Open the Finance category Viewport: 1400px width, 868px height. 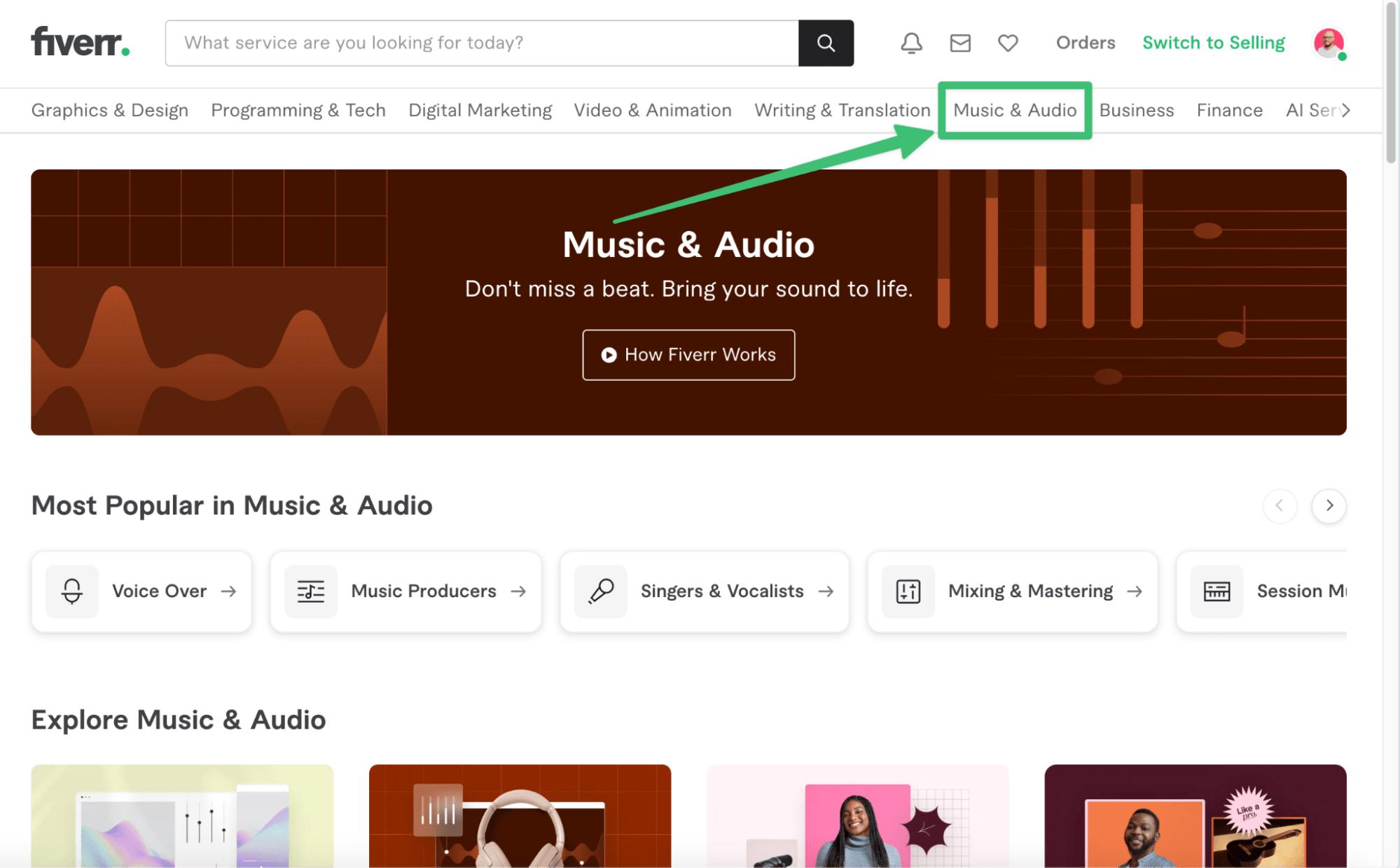coord(1230,110)
